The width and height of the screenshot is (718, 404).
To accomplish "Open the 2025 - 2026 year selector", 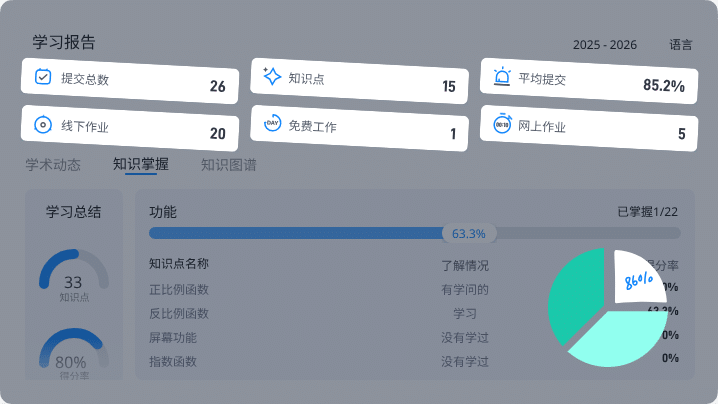I will pos(604,45).
